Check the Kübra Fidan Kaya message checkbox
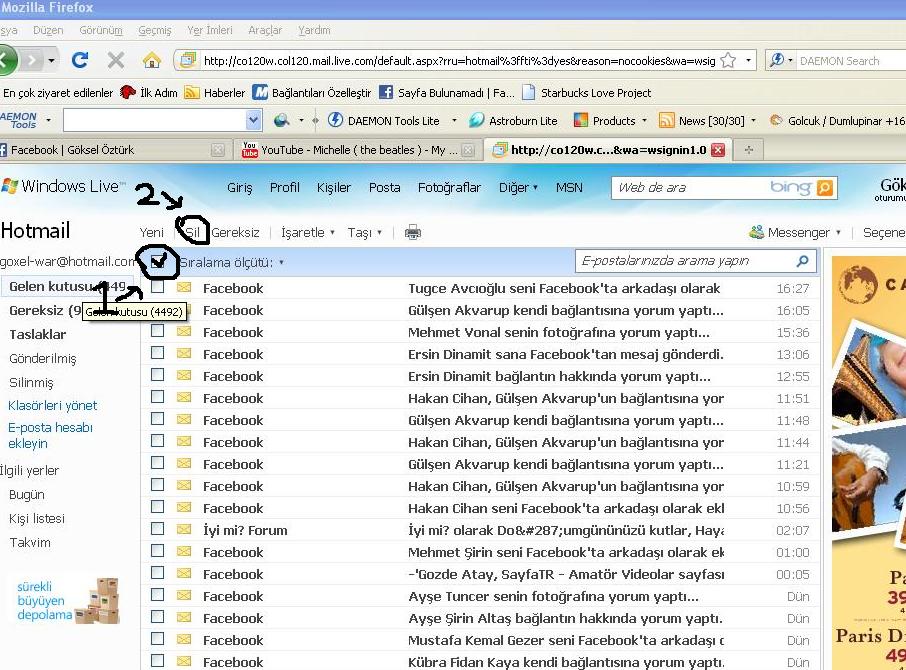906x670 pixels. click(x=157, y=661)
